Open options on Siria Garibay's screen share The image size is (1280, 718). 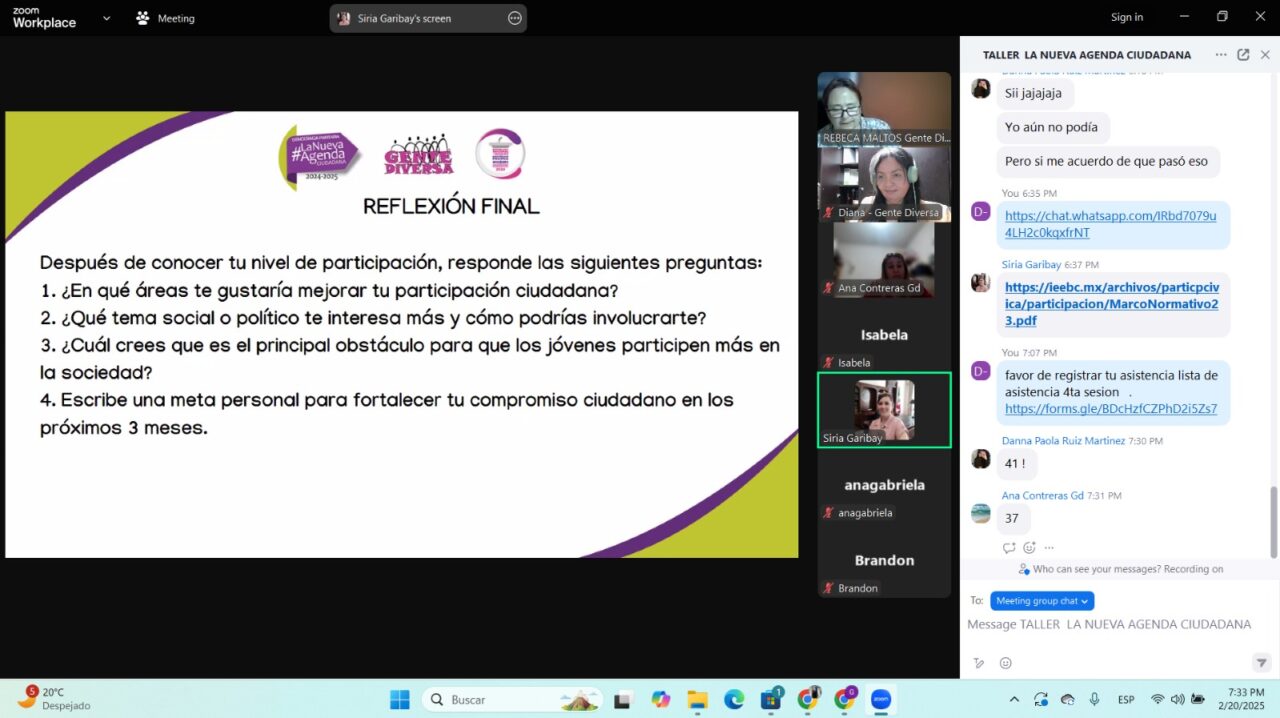click(x=515, y=18)
